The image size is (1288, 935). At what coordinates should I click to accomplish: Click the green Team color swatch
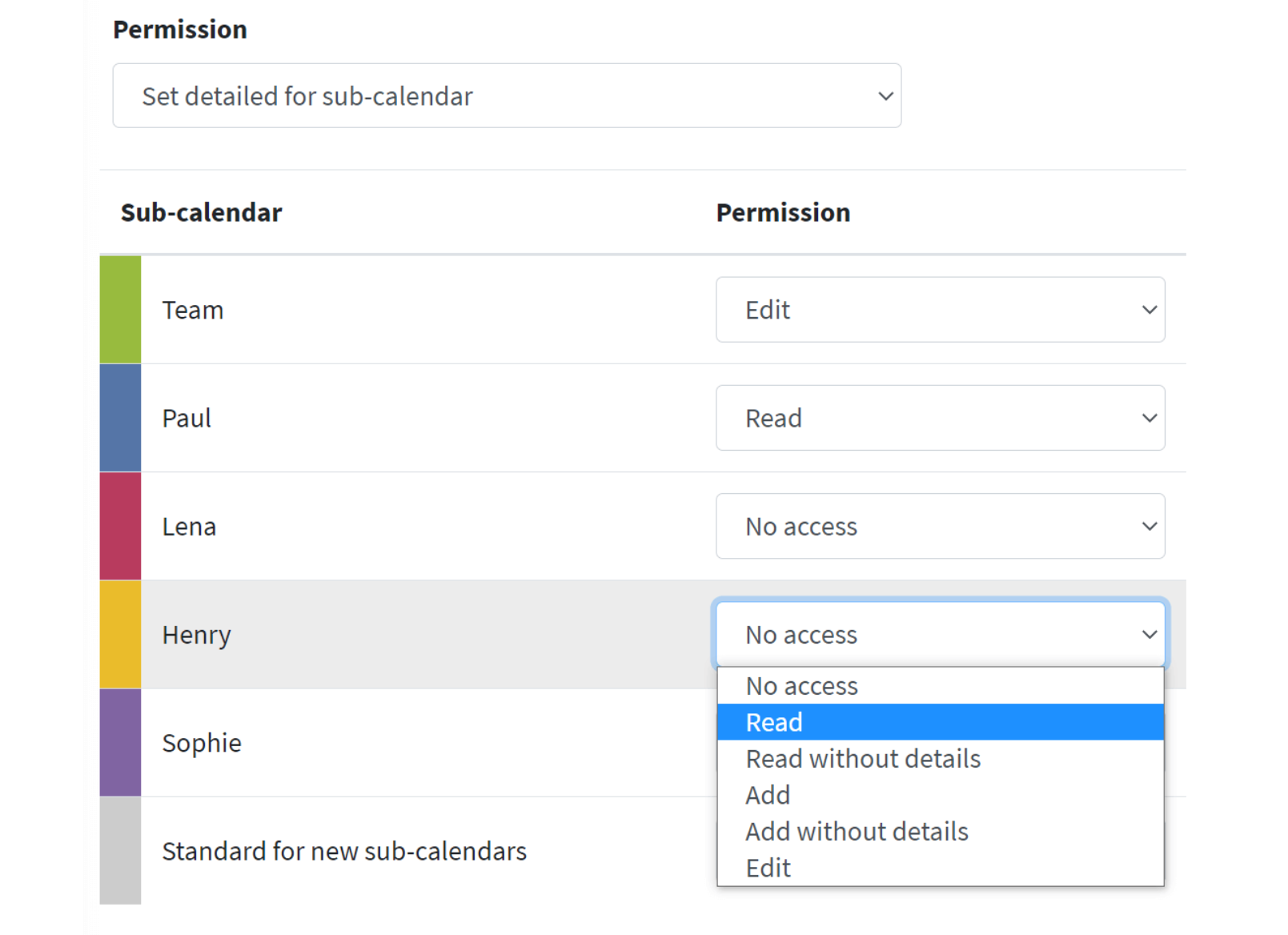120,310
